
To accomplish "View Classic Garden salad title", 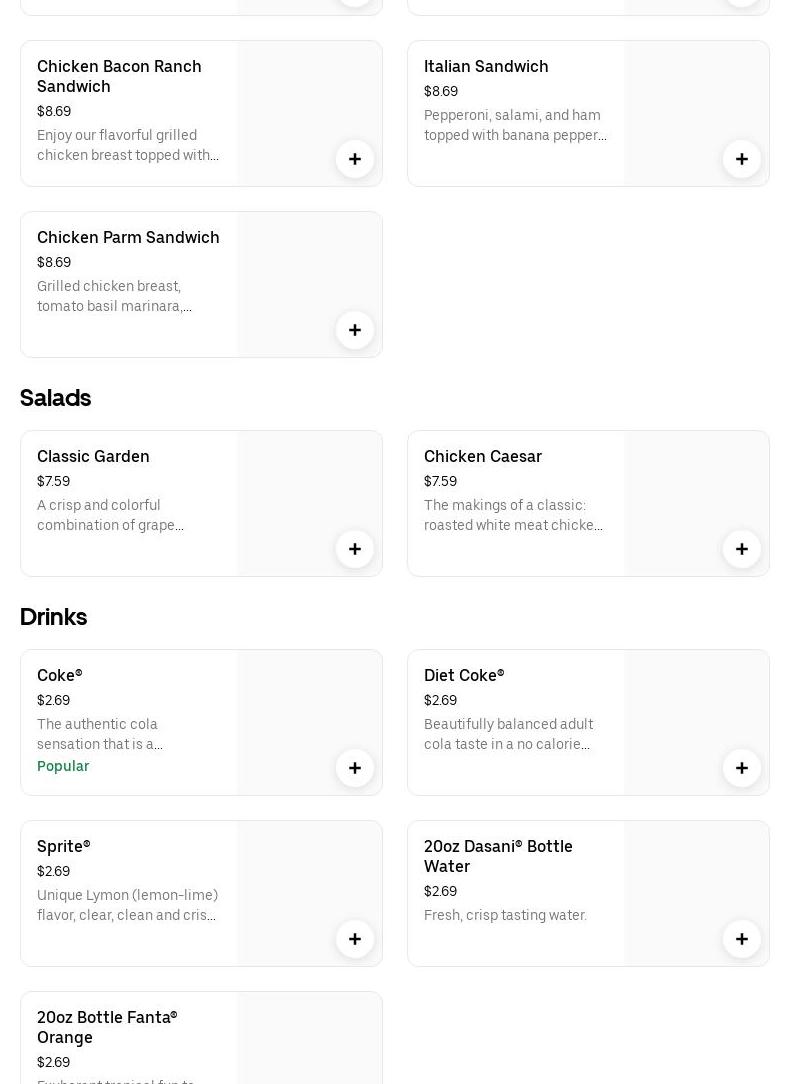I will [93, 456].
